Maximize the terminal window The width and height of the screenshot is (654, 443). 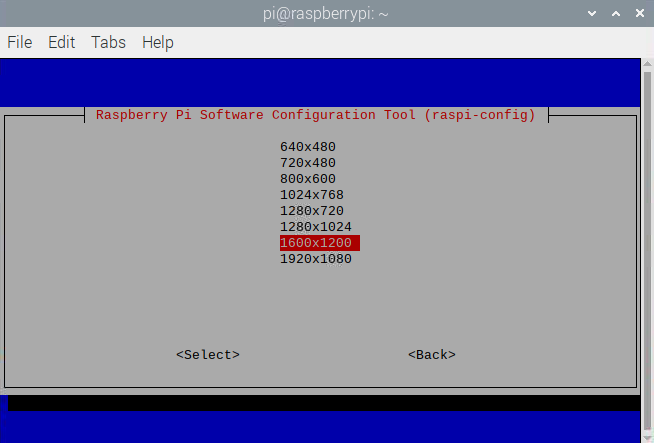[x=616, y=13]
